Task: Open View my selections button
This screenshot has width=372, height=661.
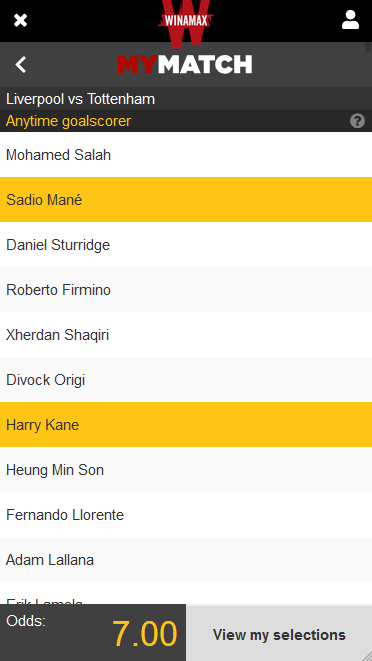Action: pos(279,634)
